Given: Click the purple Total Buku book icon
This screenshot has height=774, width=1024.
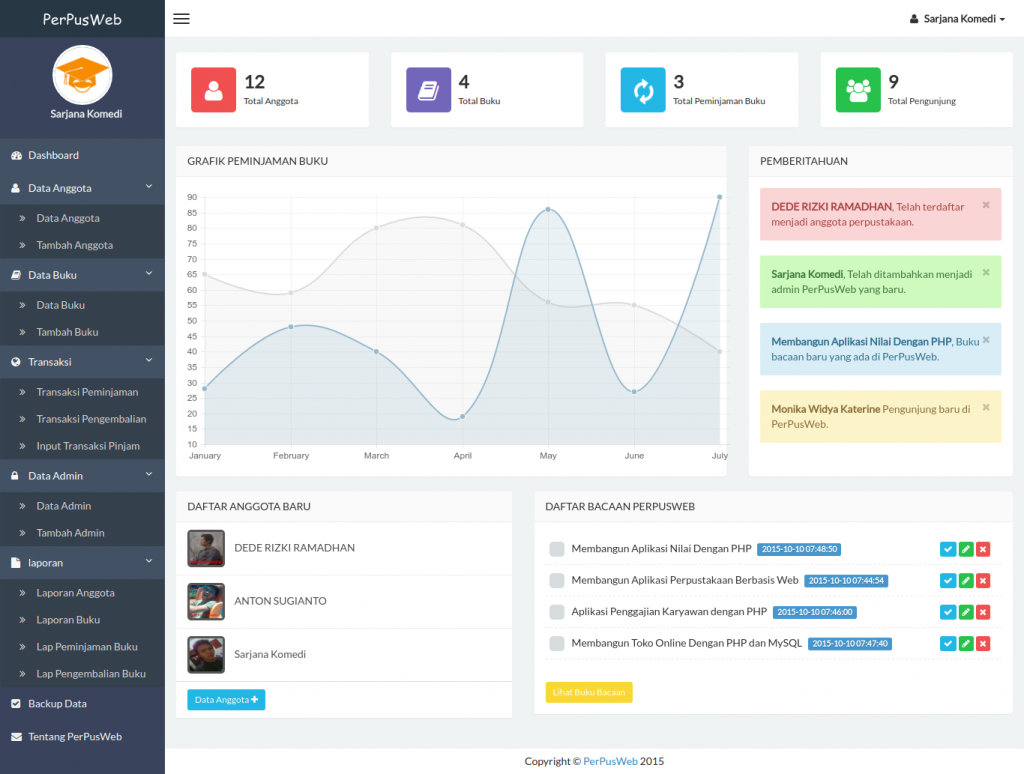Looking at the screenshot, I should [428, 90].
